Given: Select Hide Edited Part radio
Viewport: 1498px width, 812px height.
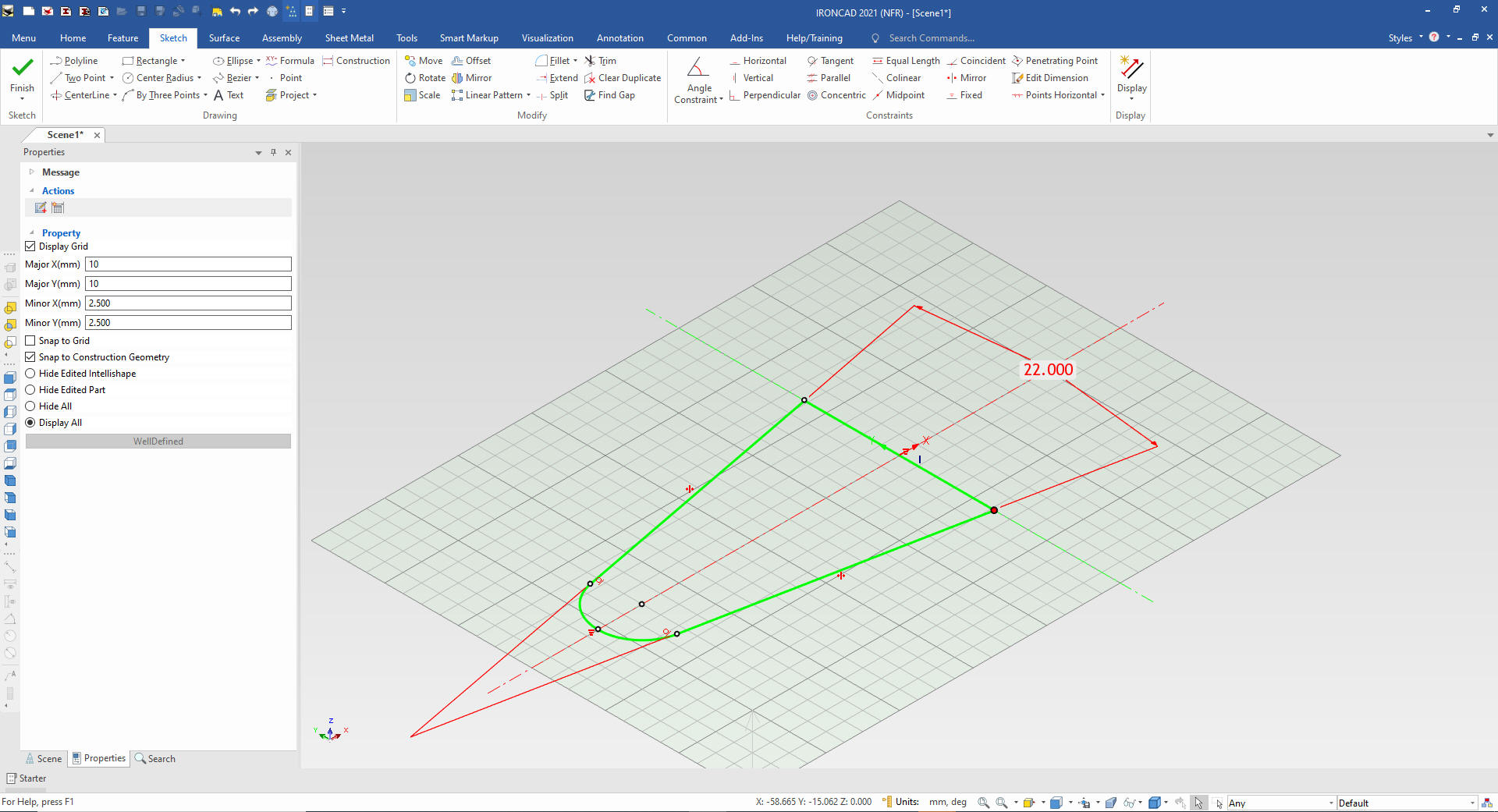Looking at the screenshot, I should 30,390.
